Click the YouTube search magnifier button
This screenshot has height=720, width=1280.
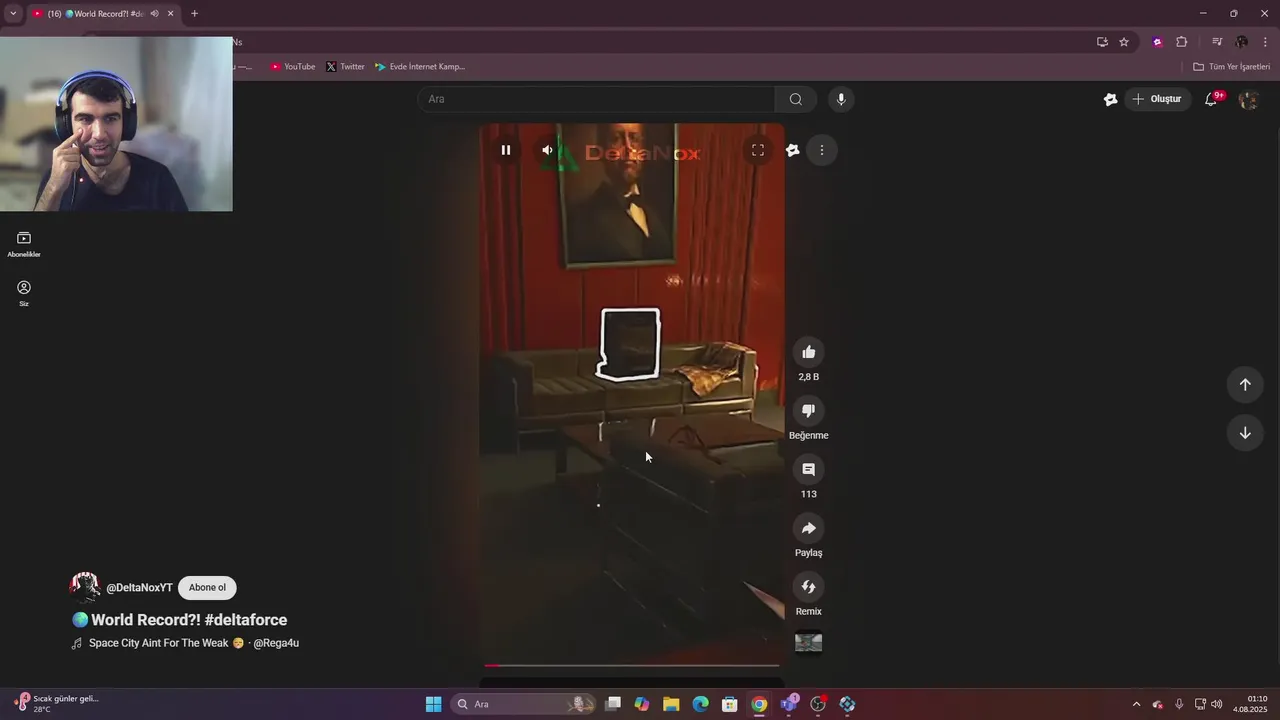point(796,99)
